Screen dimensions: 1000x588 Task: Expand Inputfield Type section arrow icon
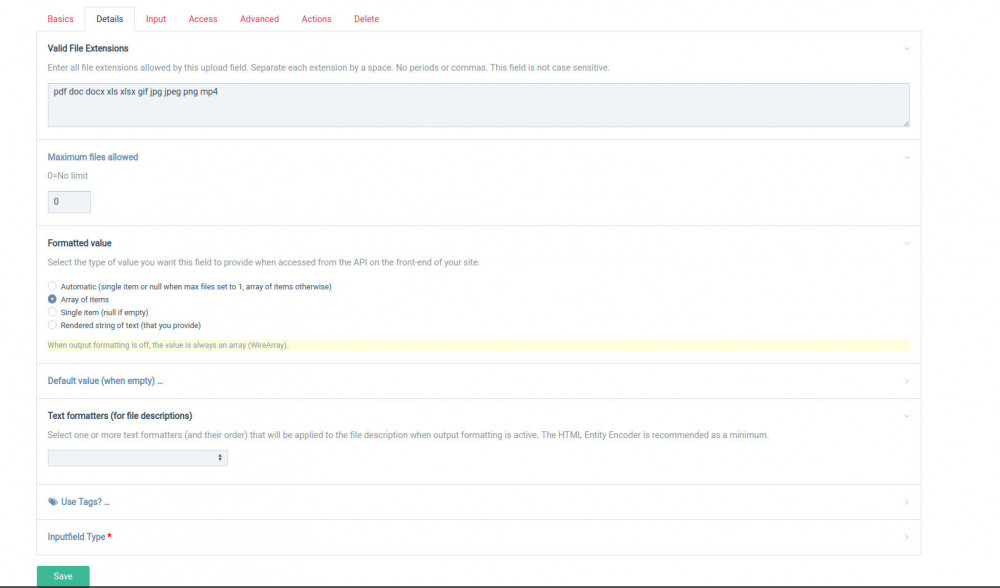pos(907,537)
